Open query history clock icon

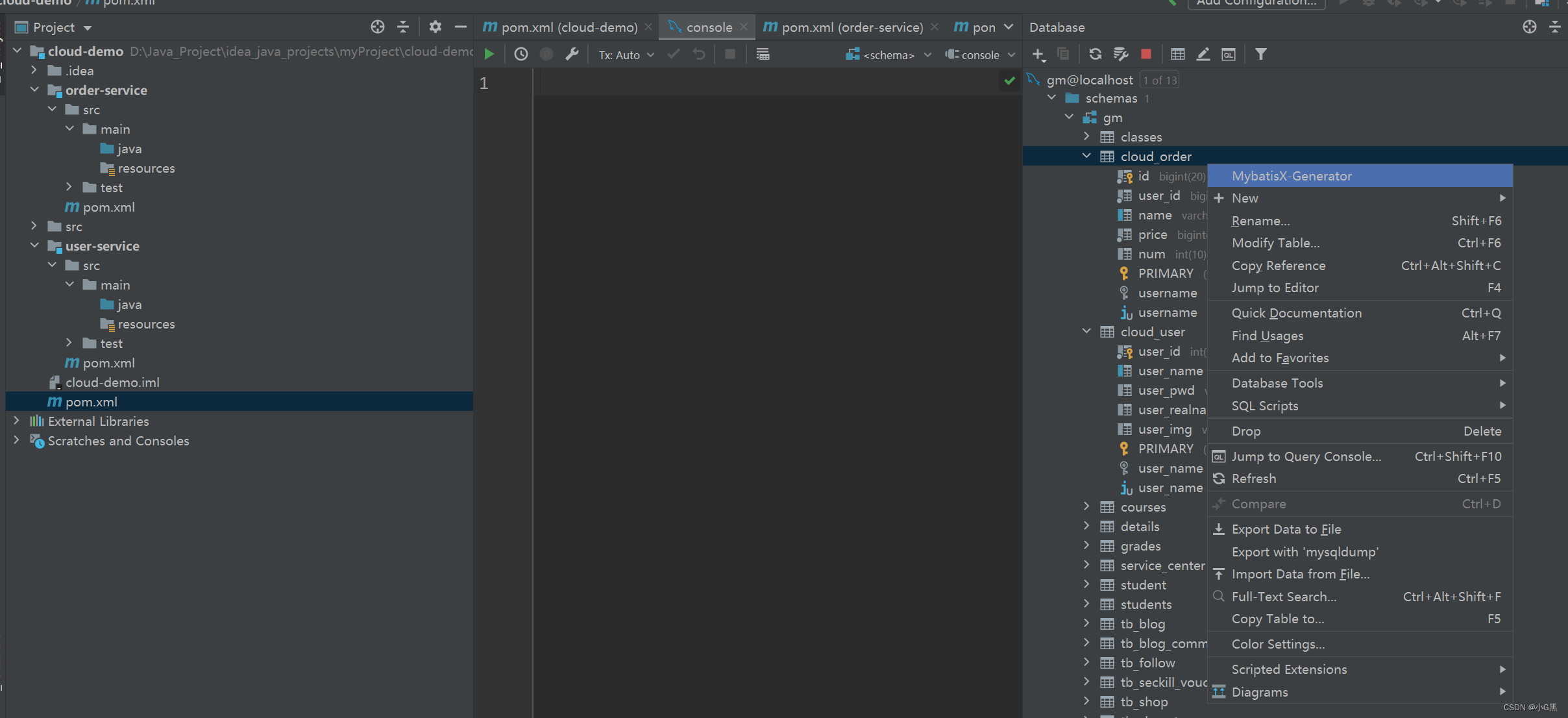click(521, 55)
